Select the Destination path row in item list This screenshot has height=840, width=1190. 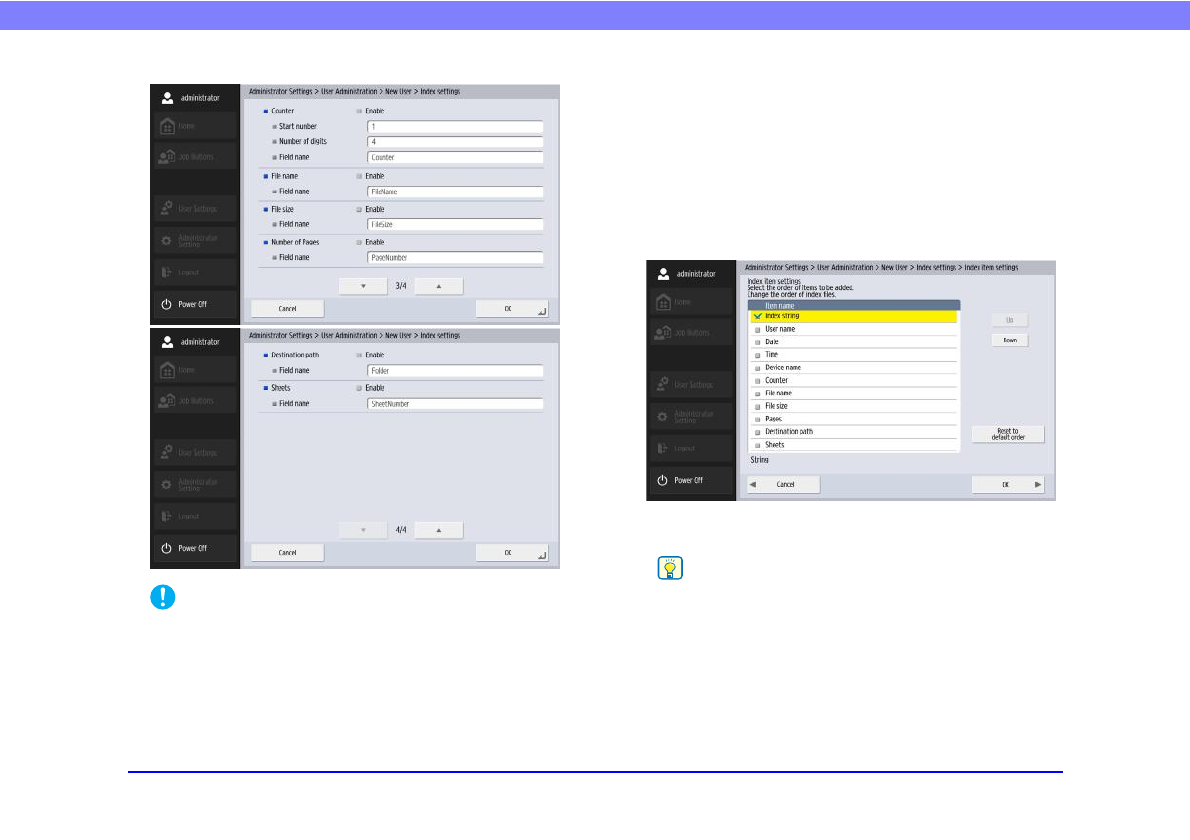(853, 432)
